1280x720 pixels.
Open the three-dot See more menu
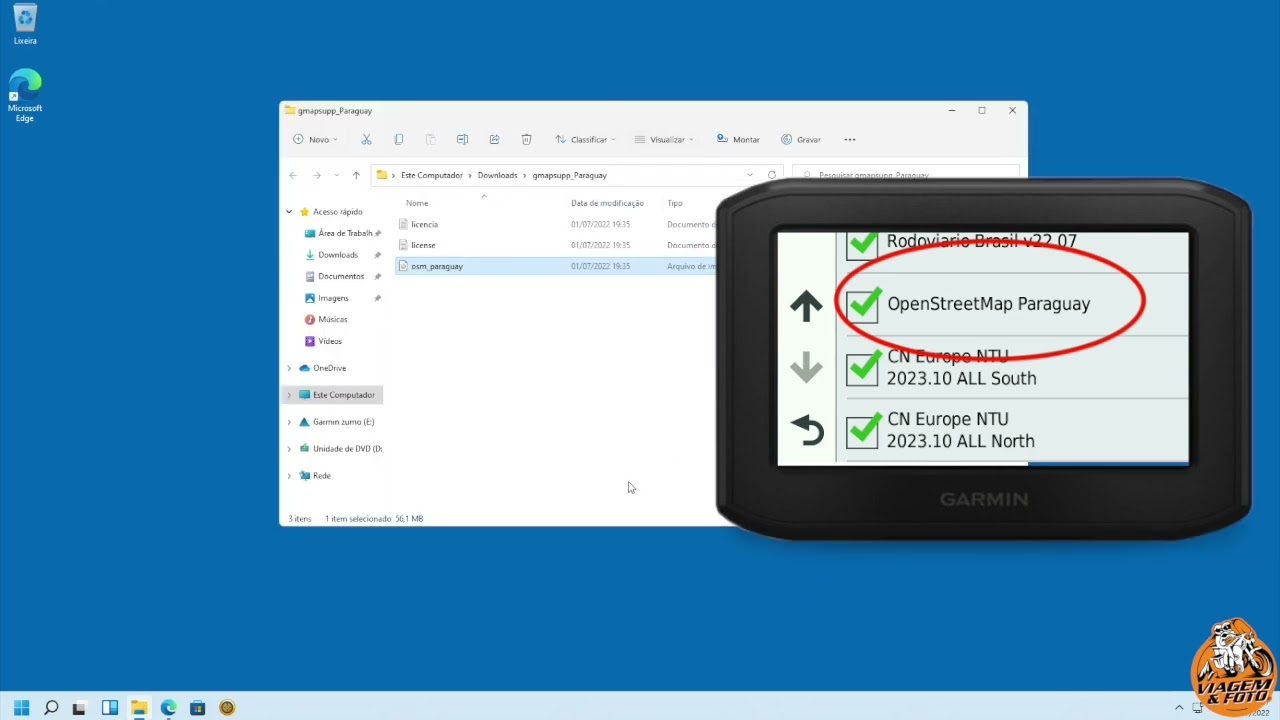(850, 140)
